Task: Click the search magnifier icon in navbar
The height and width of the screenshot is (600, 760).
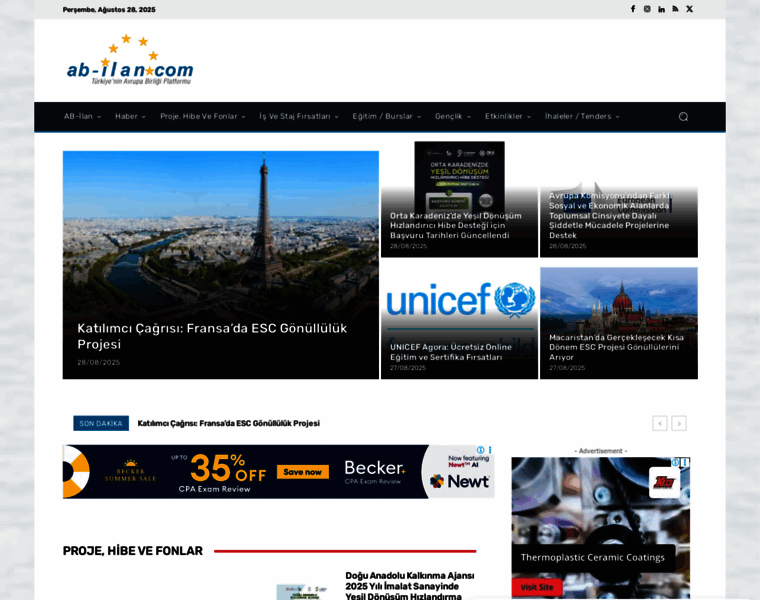Action: pyautogui.click(x=683, y=117)
